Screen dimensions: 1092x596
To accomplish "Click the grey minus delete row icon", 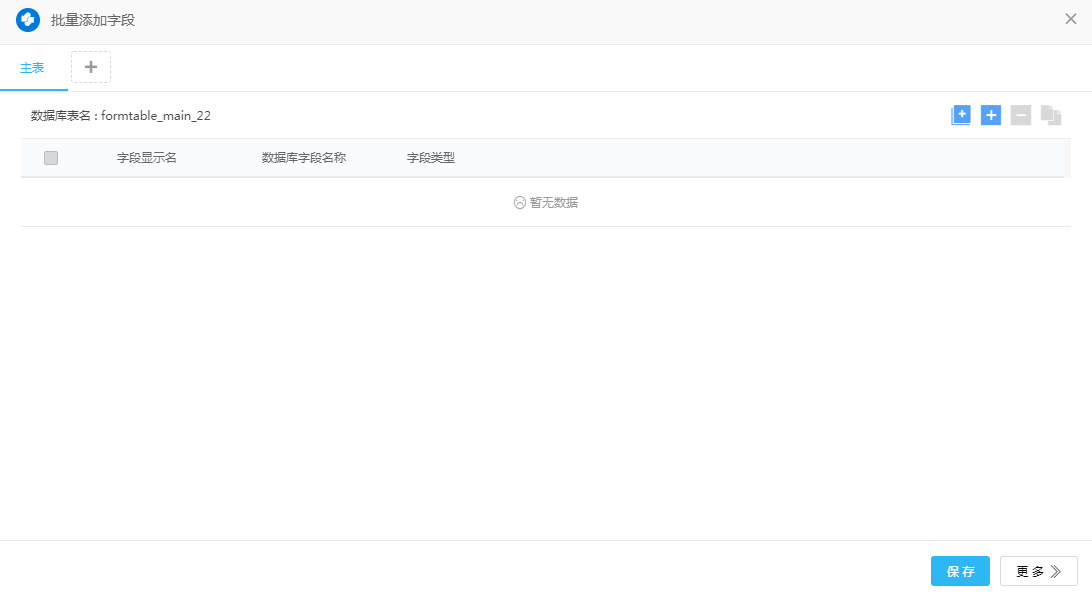I will [x=1021, y=115].
